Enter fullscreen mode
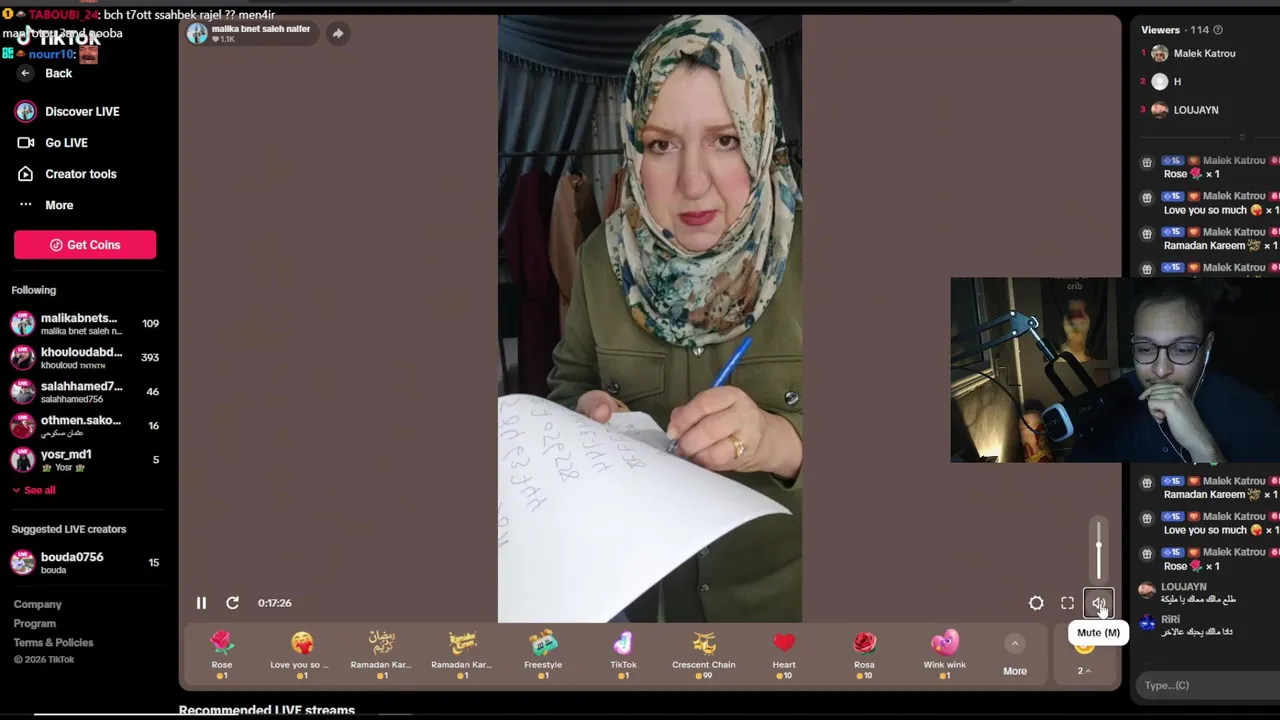Viewport: 1280px width, 720px height. (1067, 603)
